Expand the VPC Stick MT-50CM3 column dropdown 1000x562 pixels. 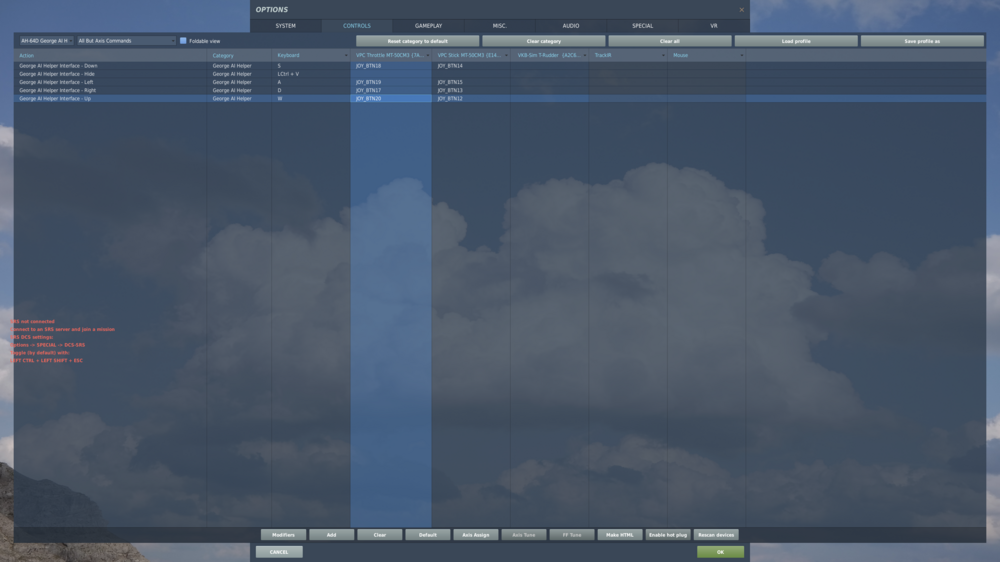506,55
